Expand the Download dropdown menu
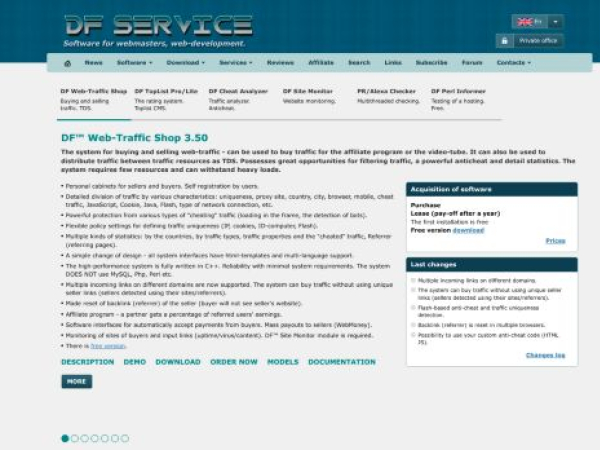This screenshot has height=450, width=600. coord(186,62)
